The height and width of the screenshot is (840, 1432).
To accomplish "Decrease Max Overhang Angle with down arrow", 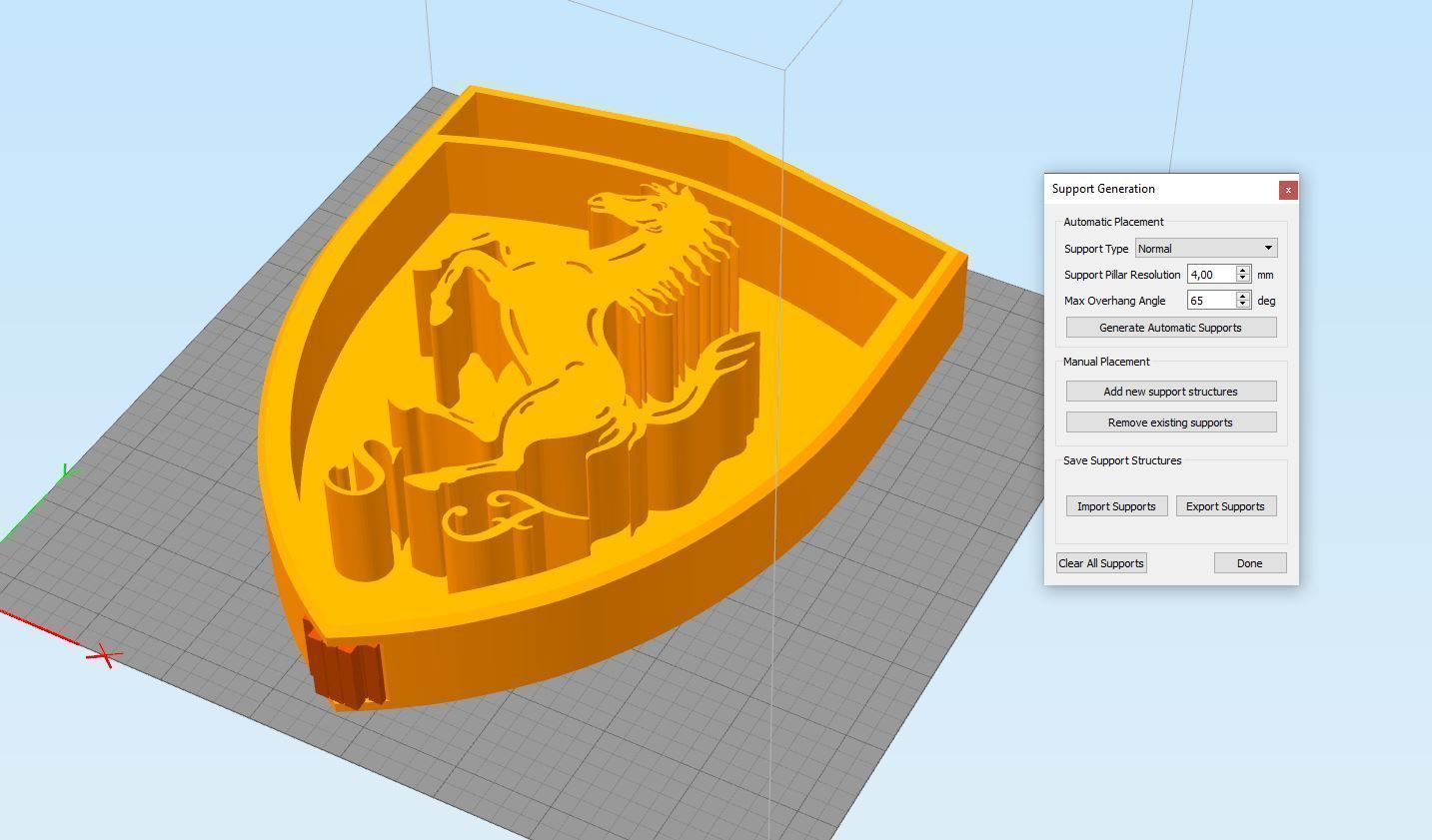I will click(1243, 305).
